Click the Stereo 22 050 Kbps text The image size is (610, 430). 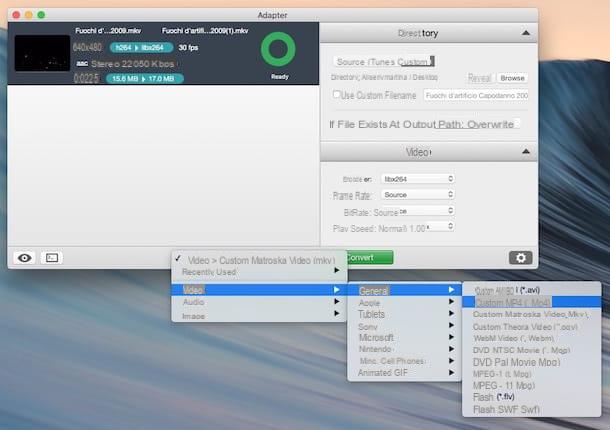coord(133,64)
